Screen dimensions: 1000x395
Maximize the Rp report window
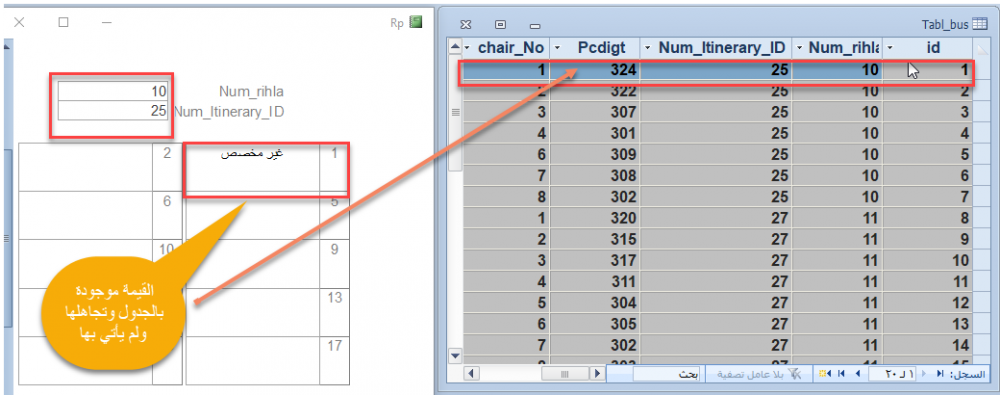63,22
